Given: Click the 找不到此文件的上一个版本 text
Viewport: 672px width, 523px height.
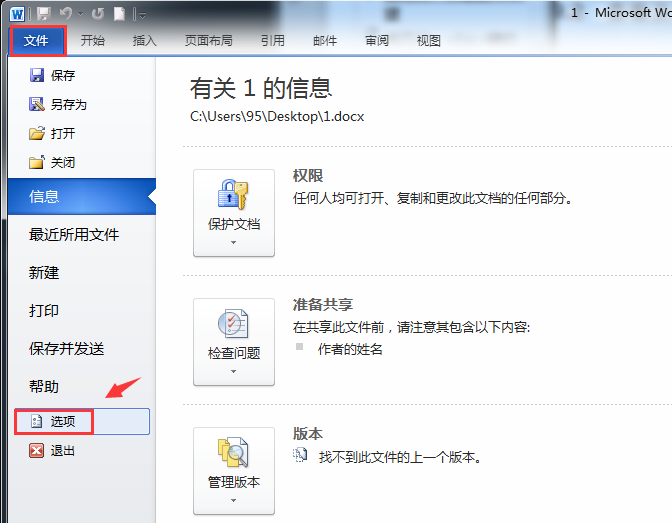Looking at the screenshot, I should click(401, 457).
